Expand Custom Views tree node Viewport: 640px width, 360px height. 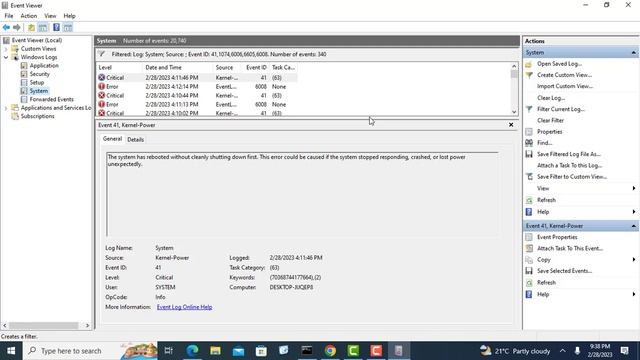pyautogui.click(x=6, y=49)
